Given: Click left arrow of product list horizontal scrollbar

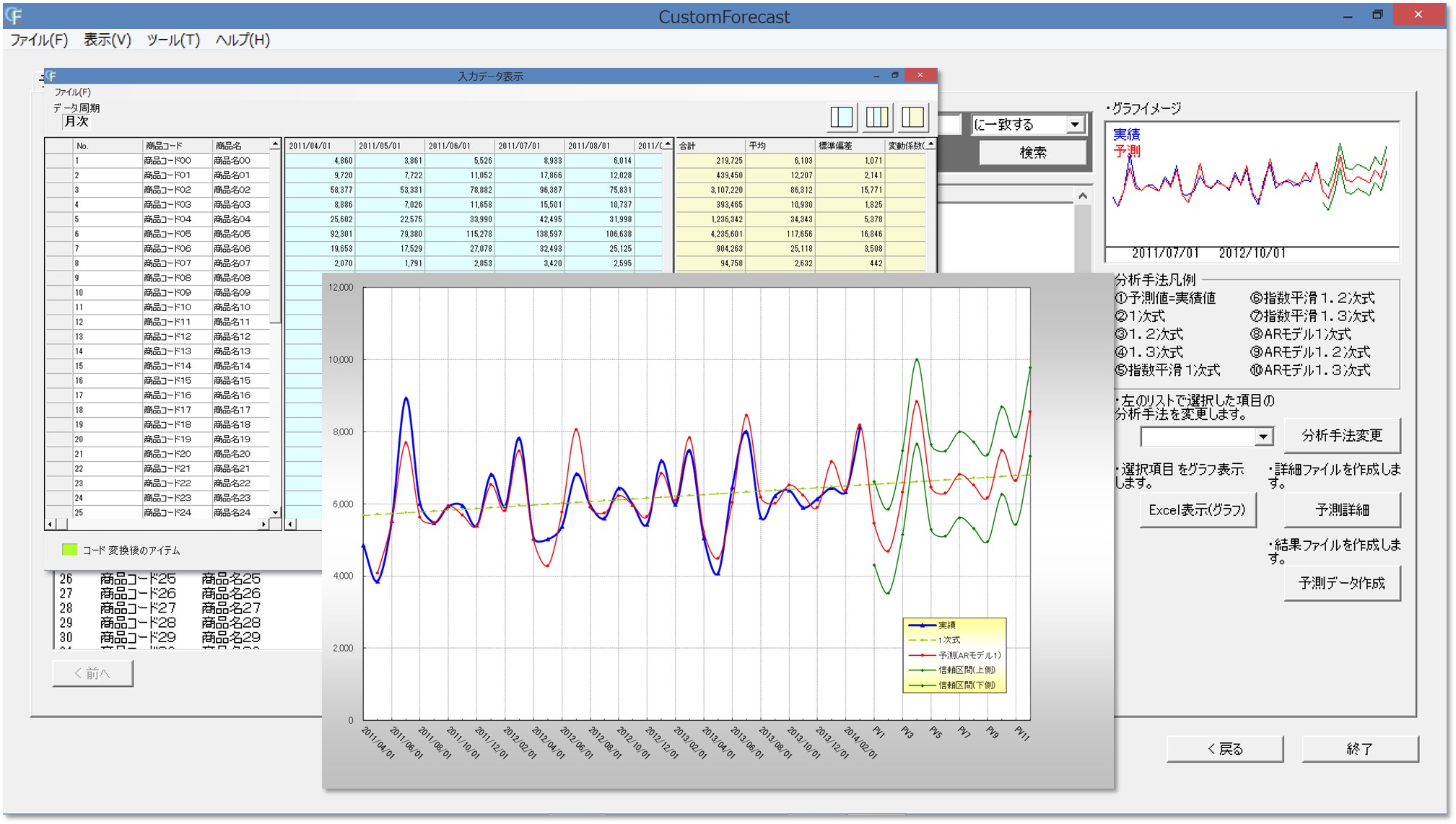Looking at the screenshot, I should [50, 524].
